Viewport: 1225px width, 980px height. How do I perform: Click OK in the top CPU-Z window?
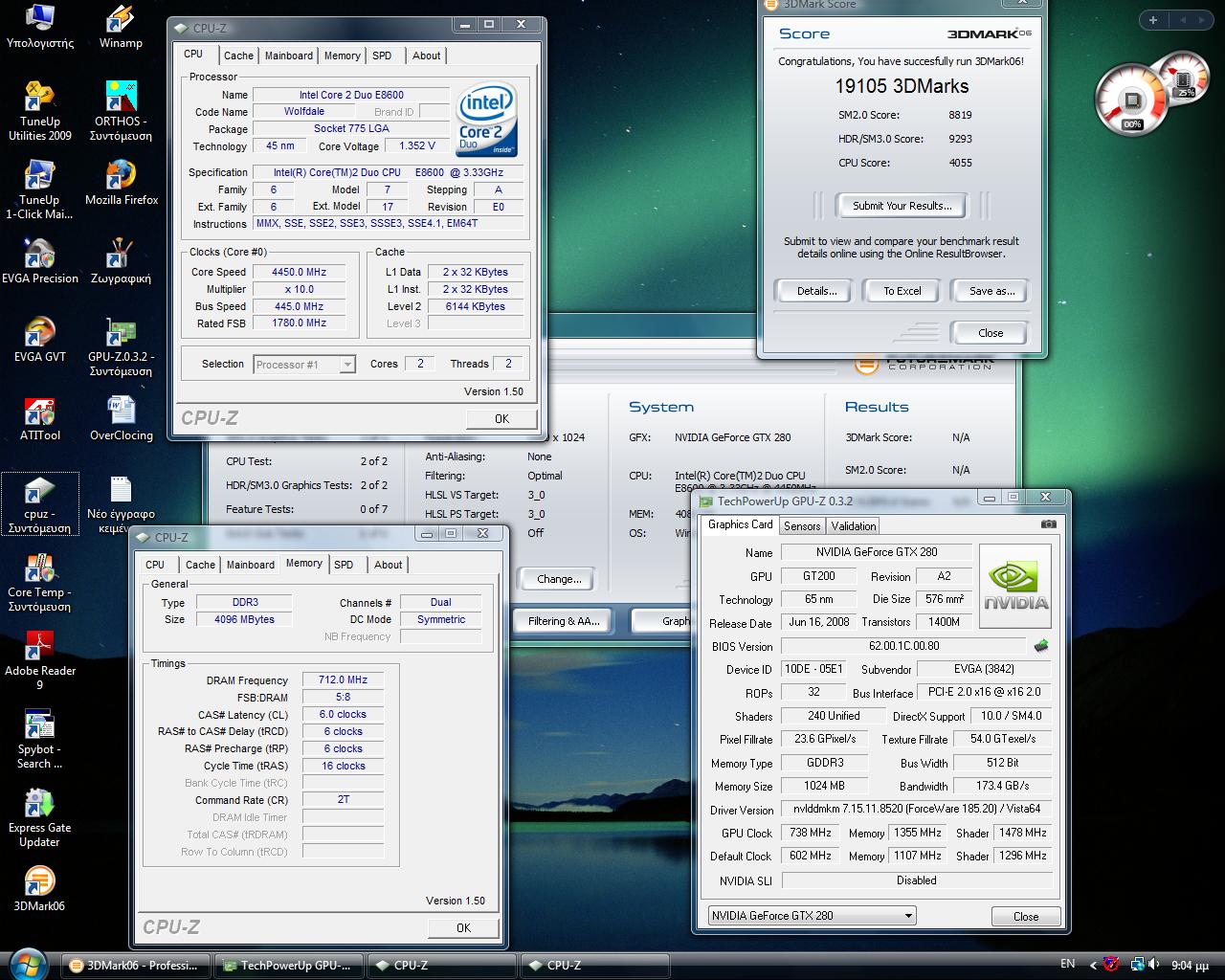coord(501,419)
